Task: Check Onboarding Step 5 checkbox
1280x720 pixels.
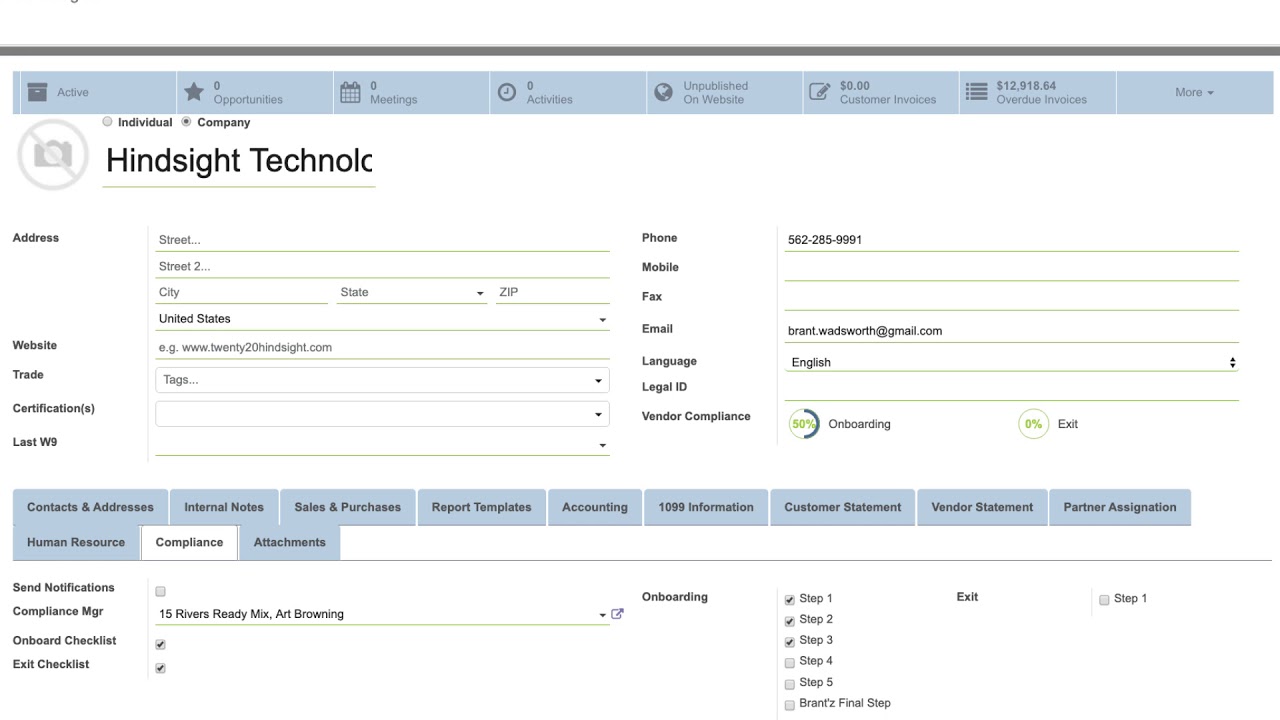Action: 790,684
